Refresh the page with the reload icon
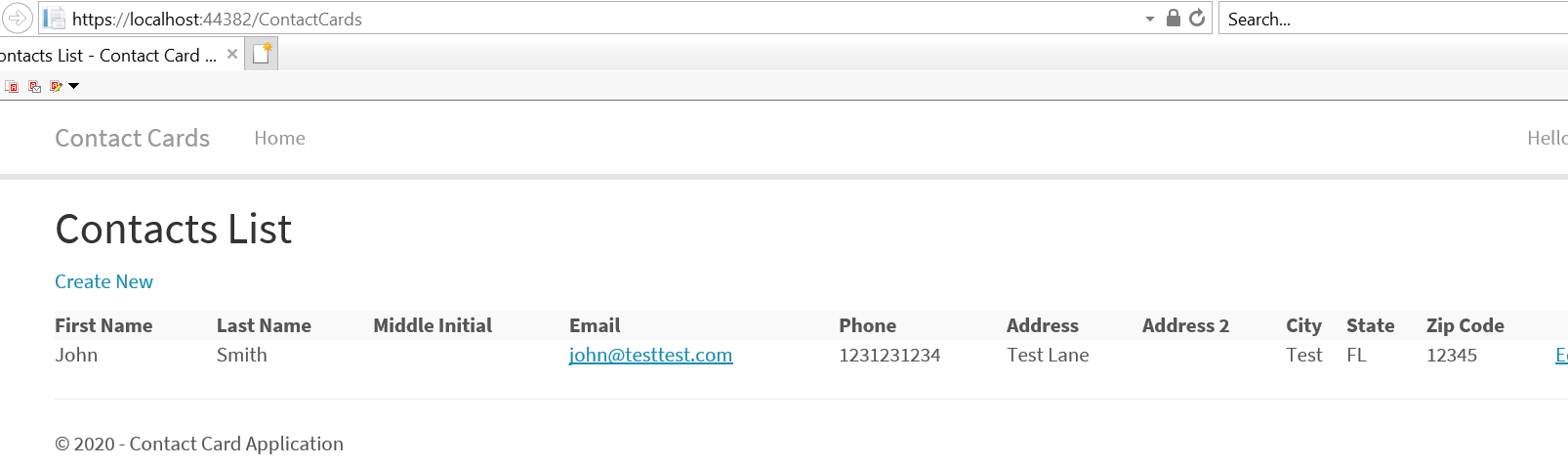The height and width of the screenshot is (467, 1568). 1197,19
